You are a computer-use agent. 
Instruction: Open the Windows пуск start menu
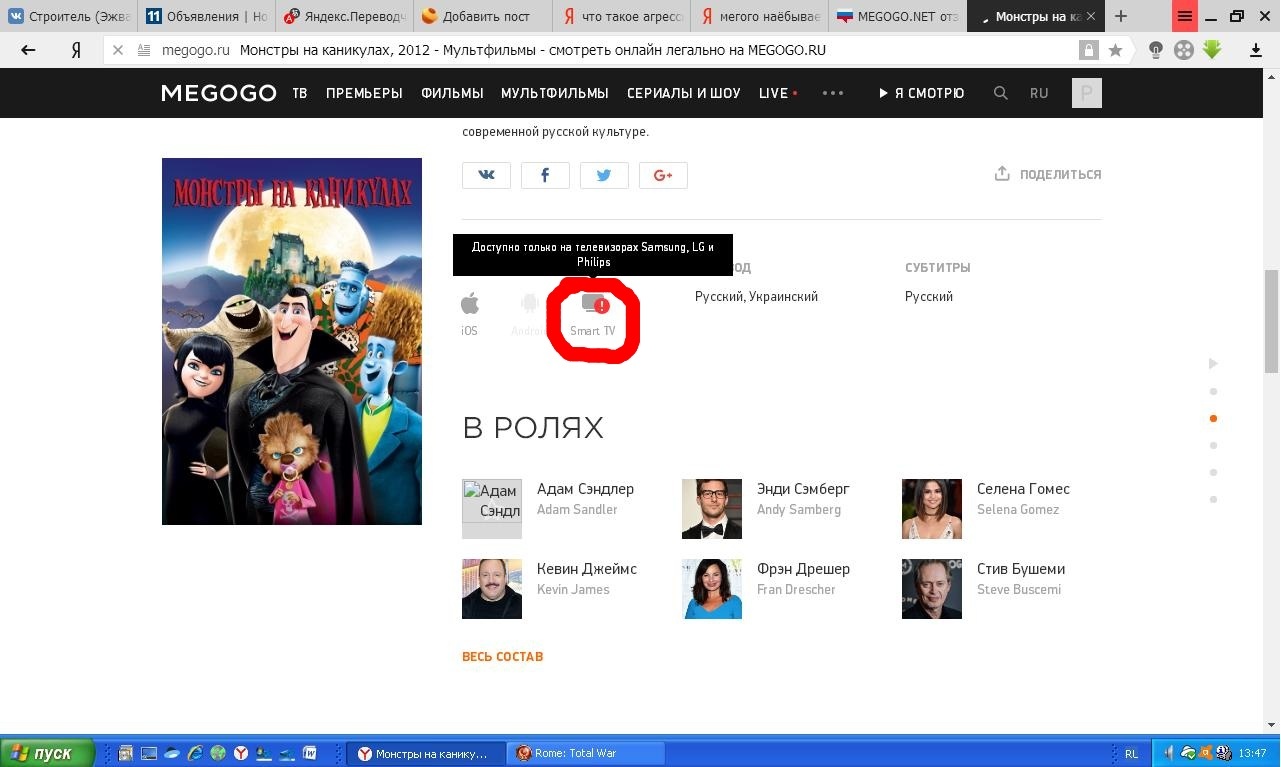(47, 753)
